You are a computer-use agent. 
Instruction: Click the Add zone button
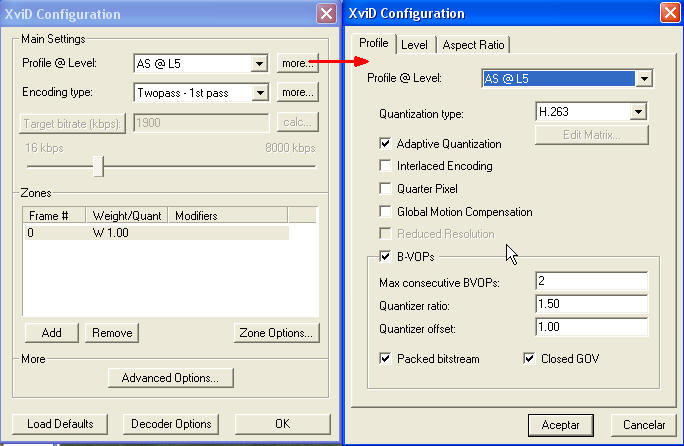coord(51,333)
